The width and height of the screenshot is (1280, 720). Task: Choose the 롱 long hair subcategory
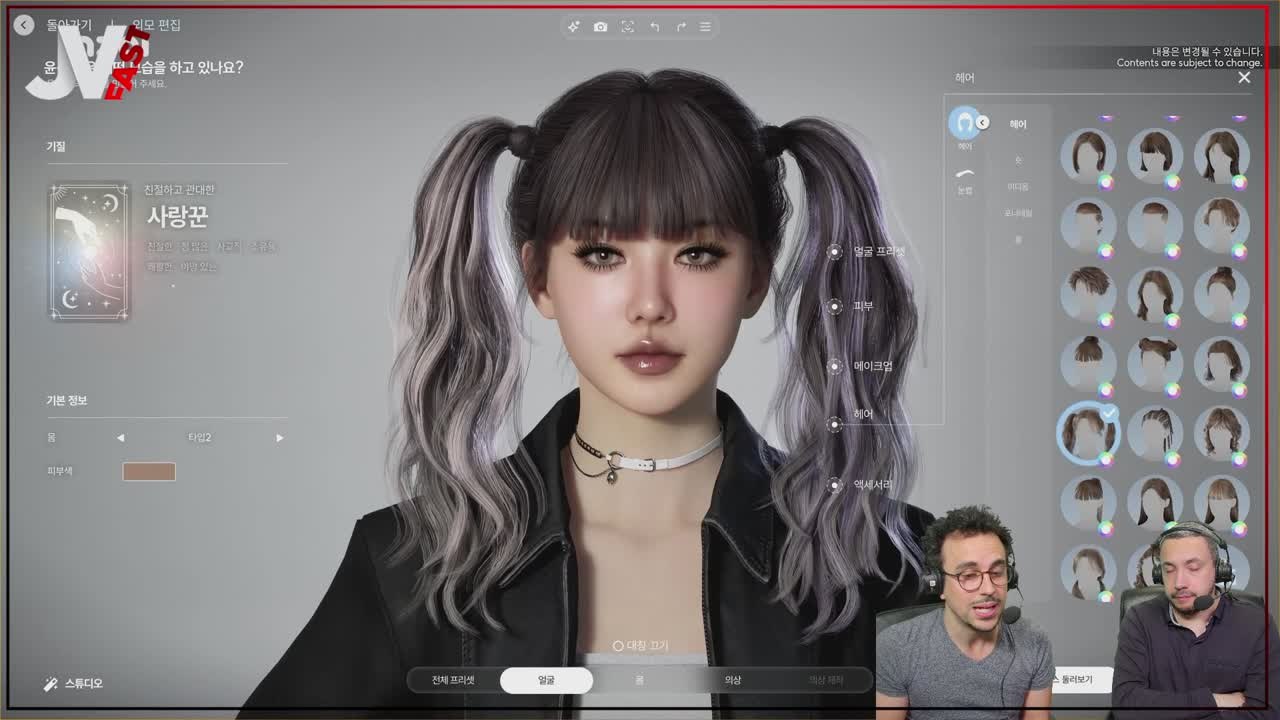tap(1018, 240)
